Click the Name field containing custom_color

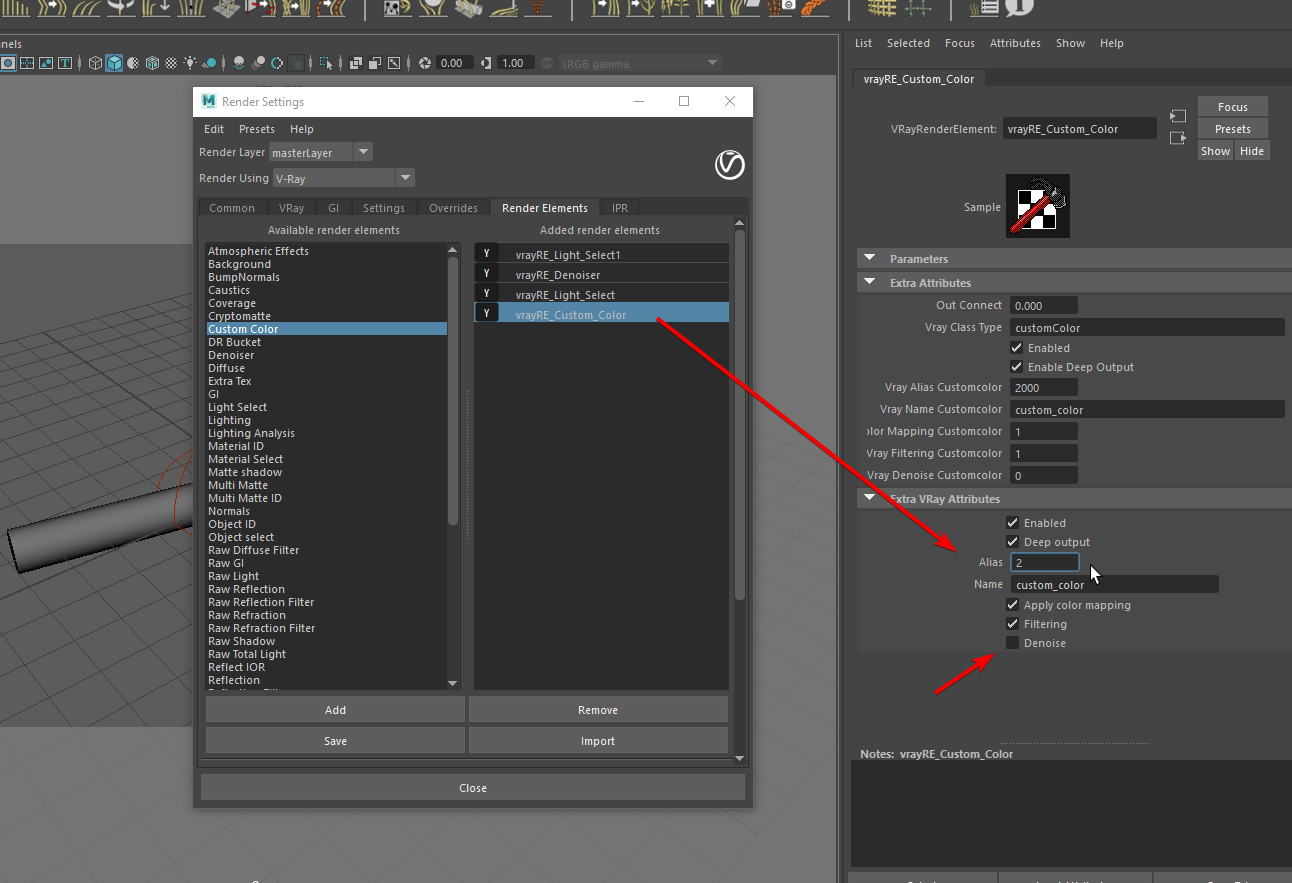[x=1115, y=585]
